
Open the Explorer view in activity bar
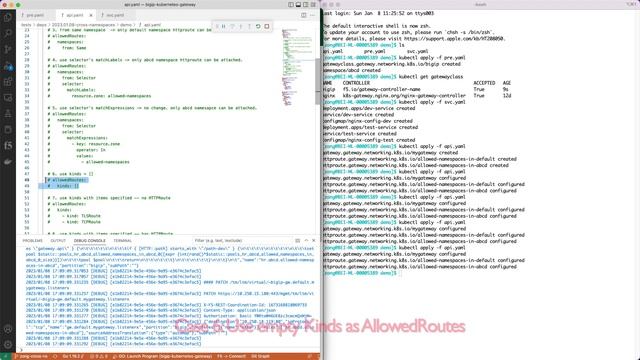(x=8, y=17)
